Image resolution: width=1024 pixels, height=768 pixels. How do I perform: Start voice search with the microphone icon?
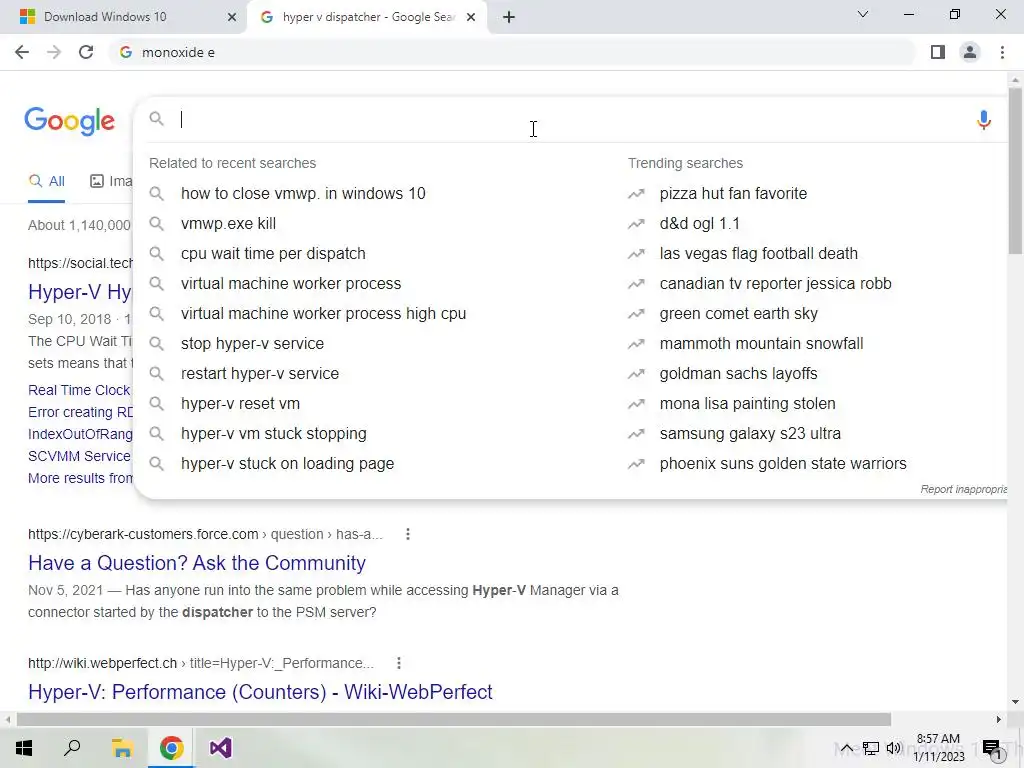(984, 120)
